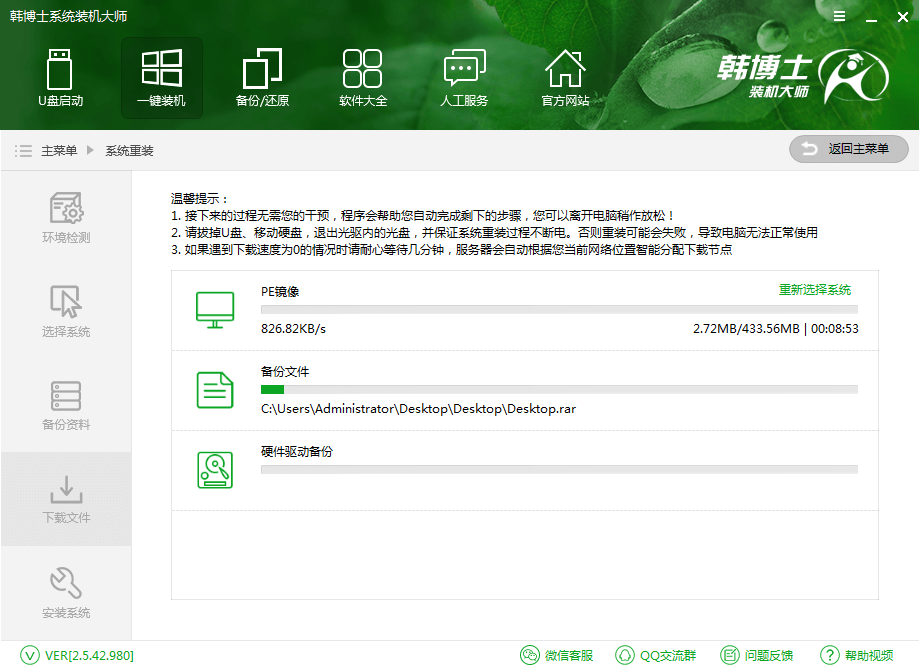Click download speed 826.82KB/s

[x=293, y=329]
